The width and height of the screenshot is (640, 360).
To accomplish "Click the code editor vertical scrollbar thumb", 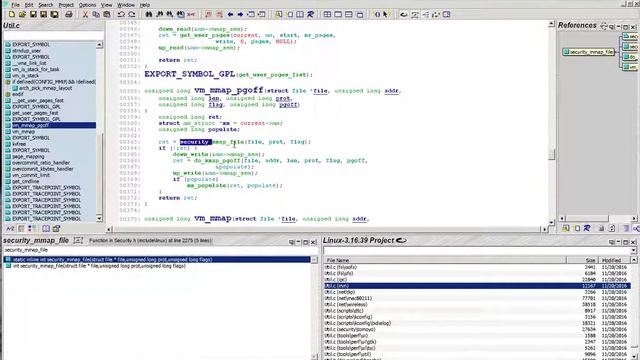I will [551, 155].
